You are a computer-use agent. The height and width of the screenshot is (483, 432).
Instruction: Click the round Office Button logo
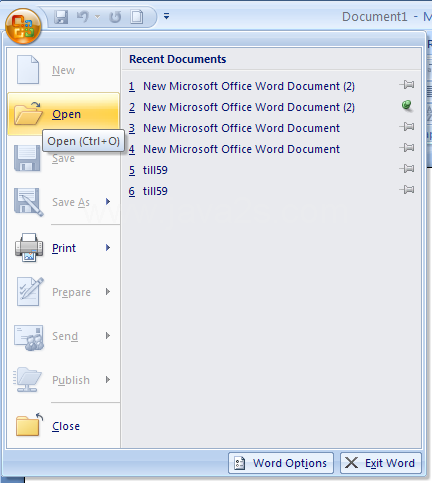23,26
